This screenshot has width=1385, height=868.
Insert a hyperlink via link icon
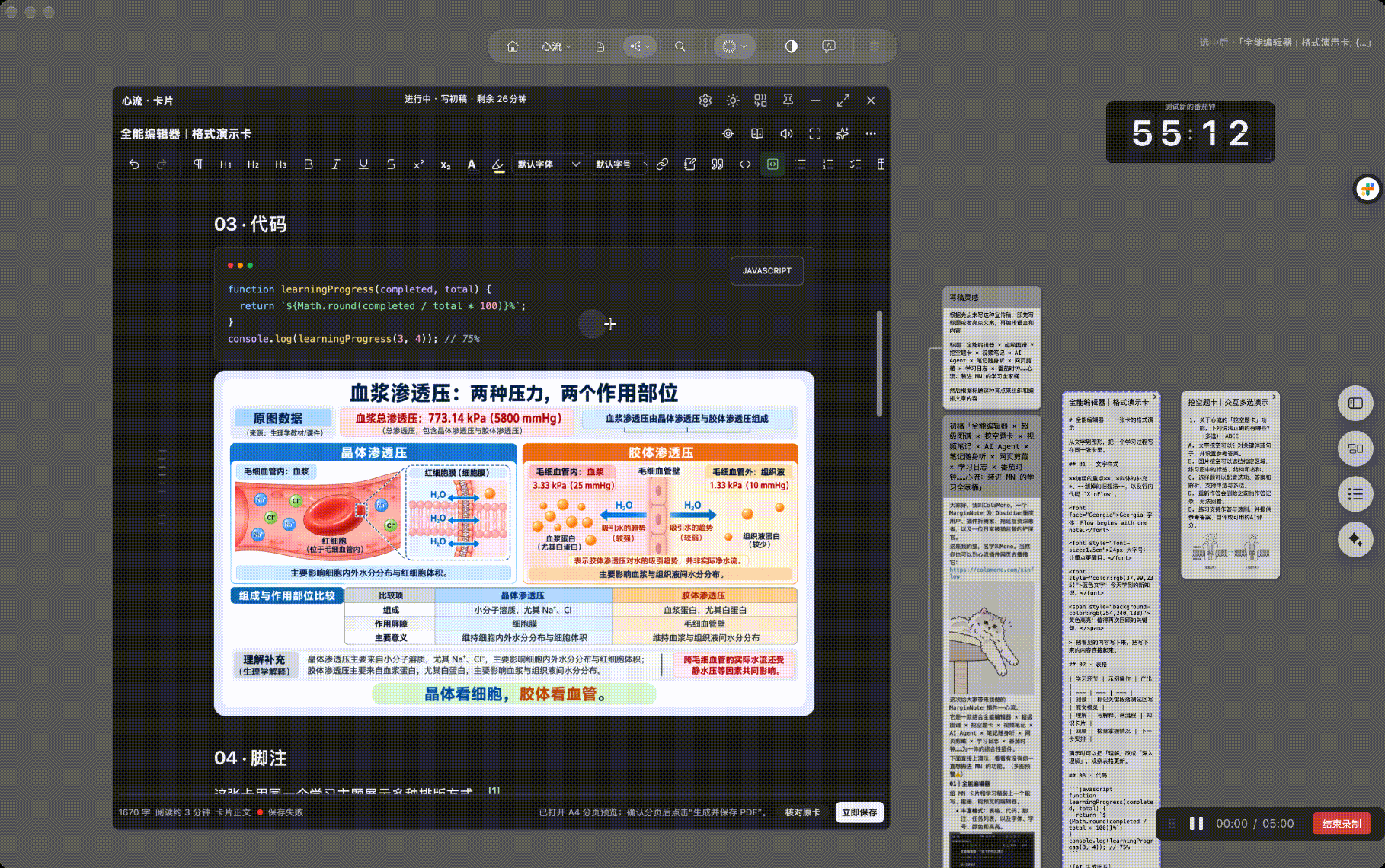tap(663, 164)
